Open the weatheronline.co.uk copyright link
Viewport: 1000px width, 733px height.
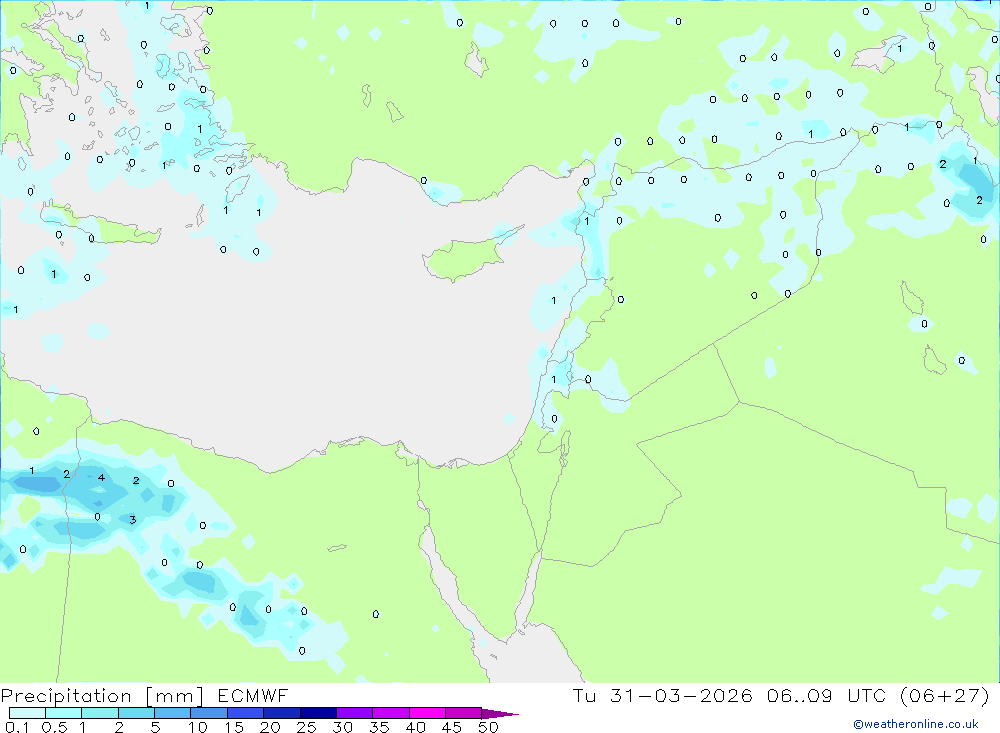[916, 724]
